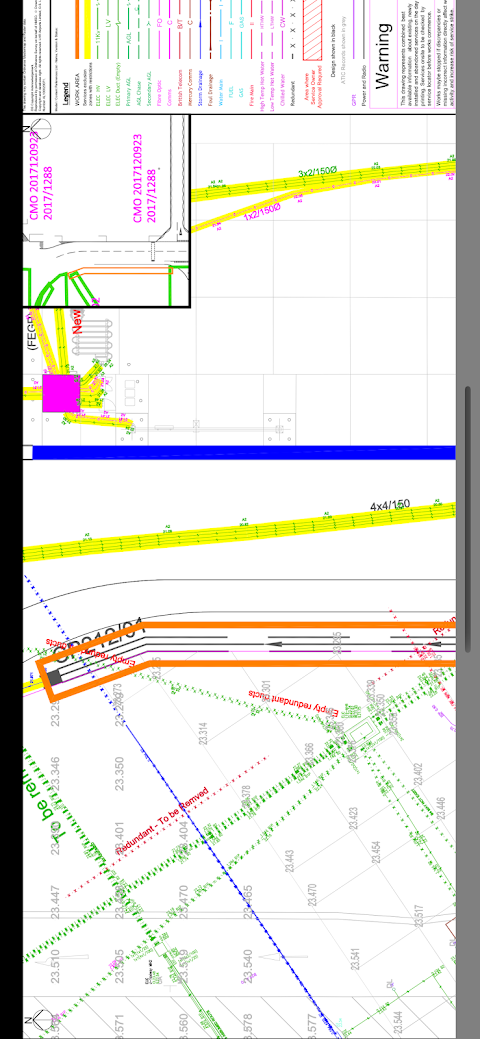Click the 'Legend' title text
480x1039 pixels.
(66, 95)
